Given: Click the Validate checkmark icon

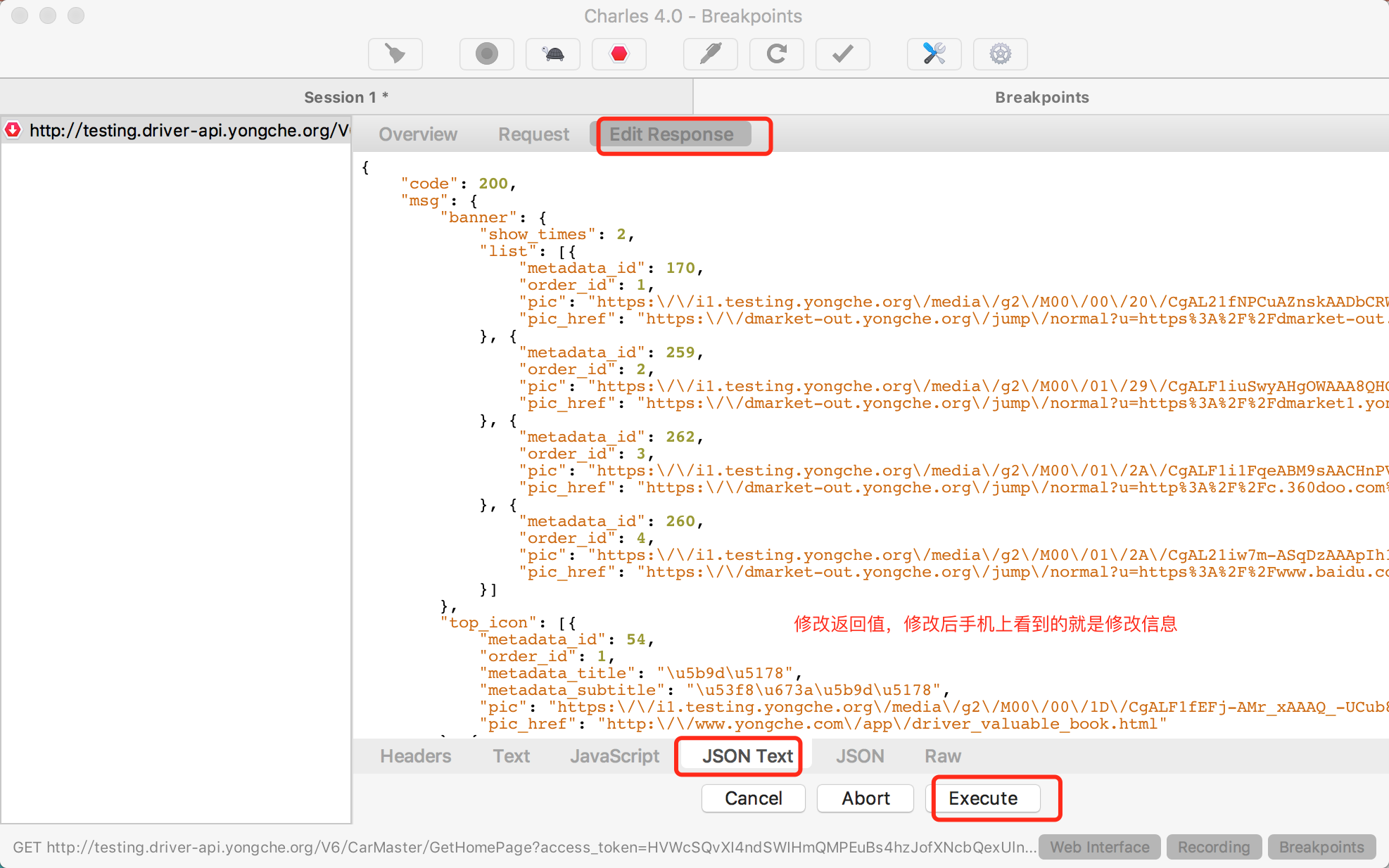Looking at the screenshot, I should [x=843, y=54].
